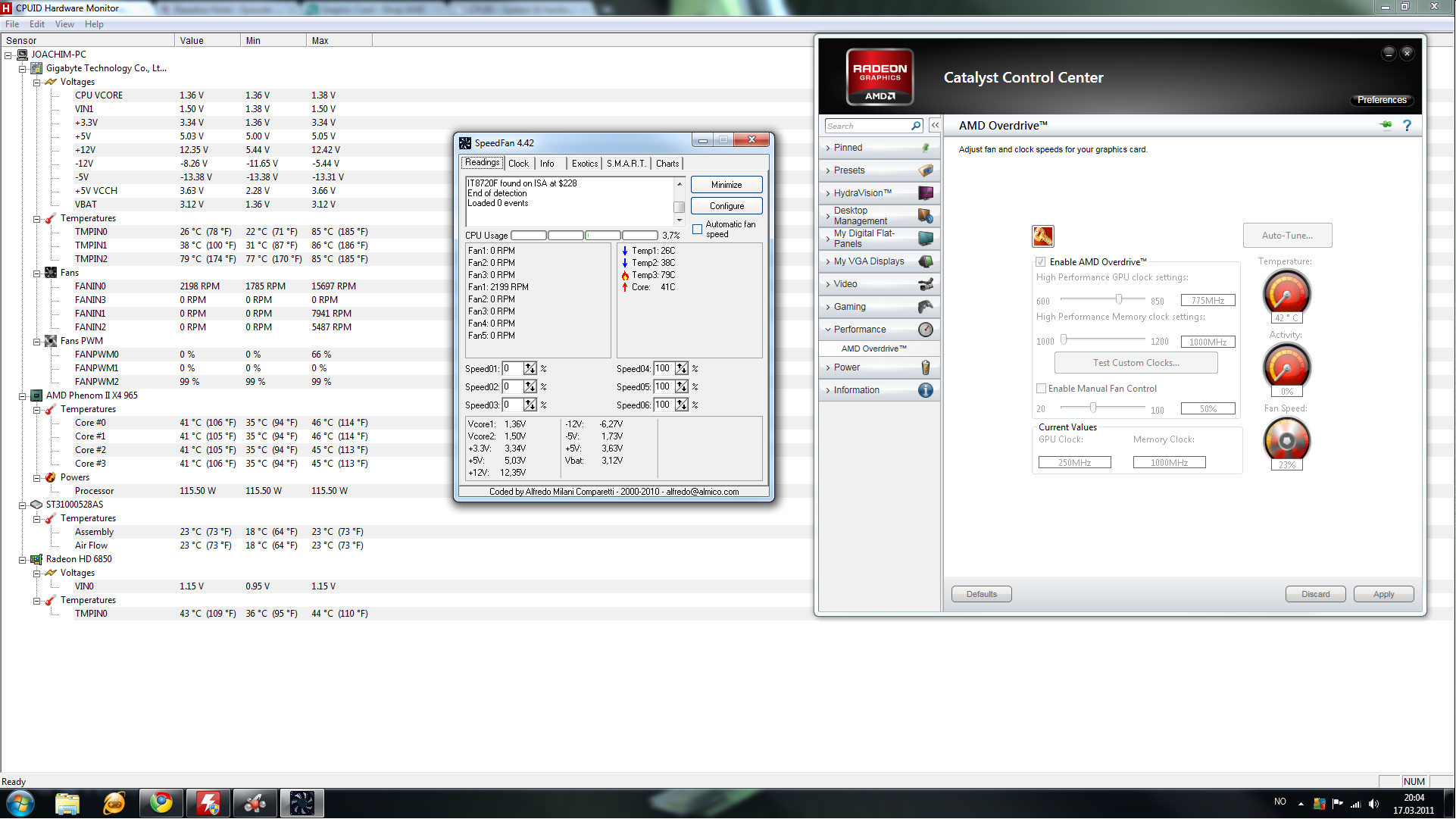Click the Performance gauge icon

click(x=926, y=330)
